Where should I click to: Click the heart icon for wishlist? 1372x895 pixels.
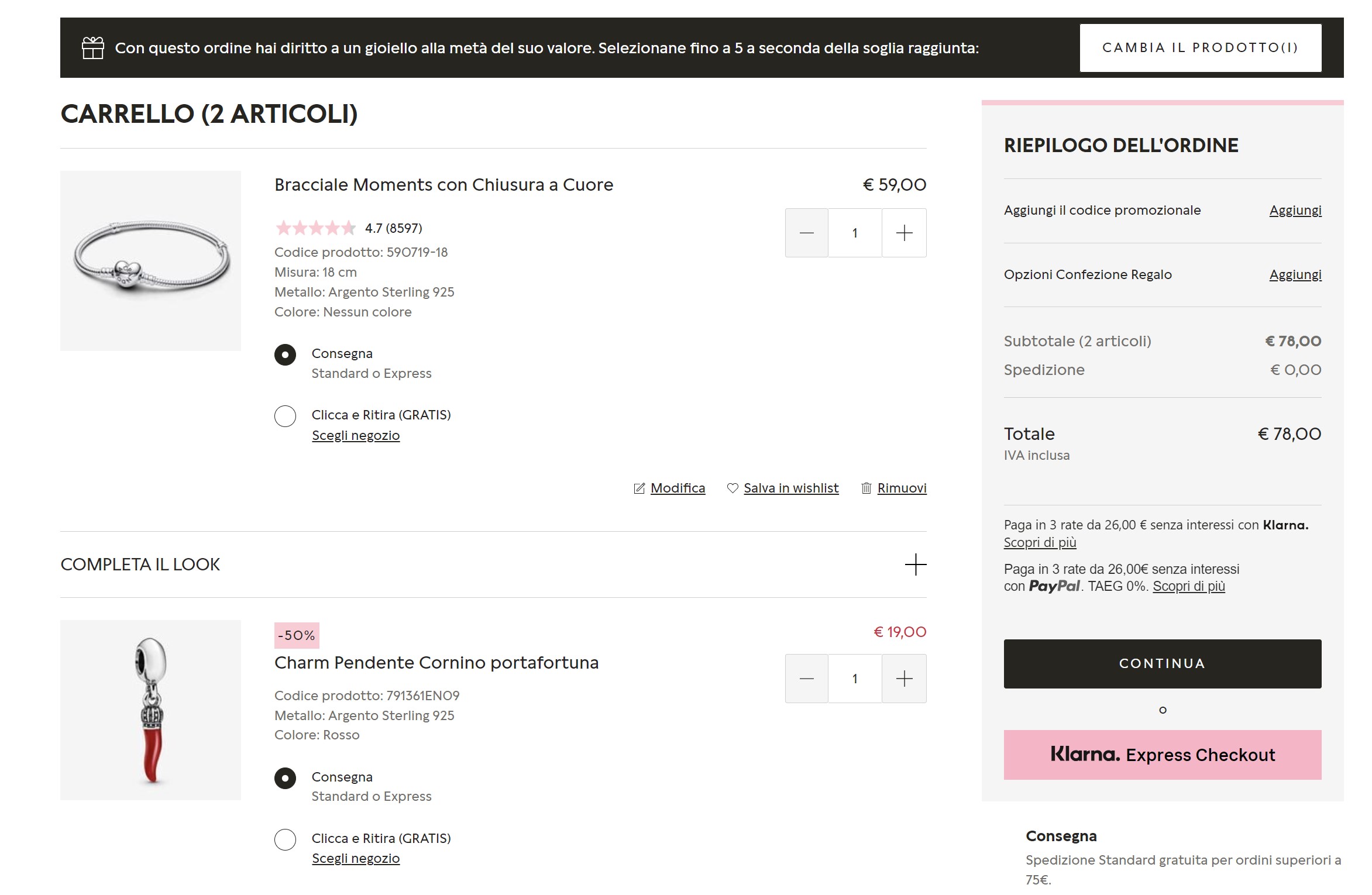[x=732, y=488]
